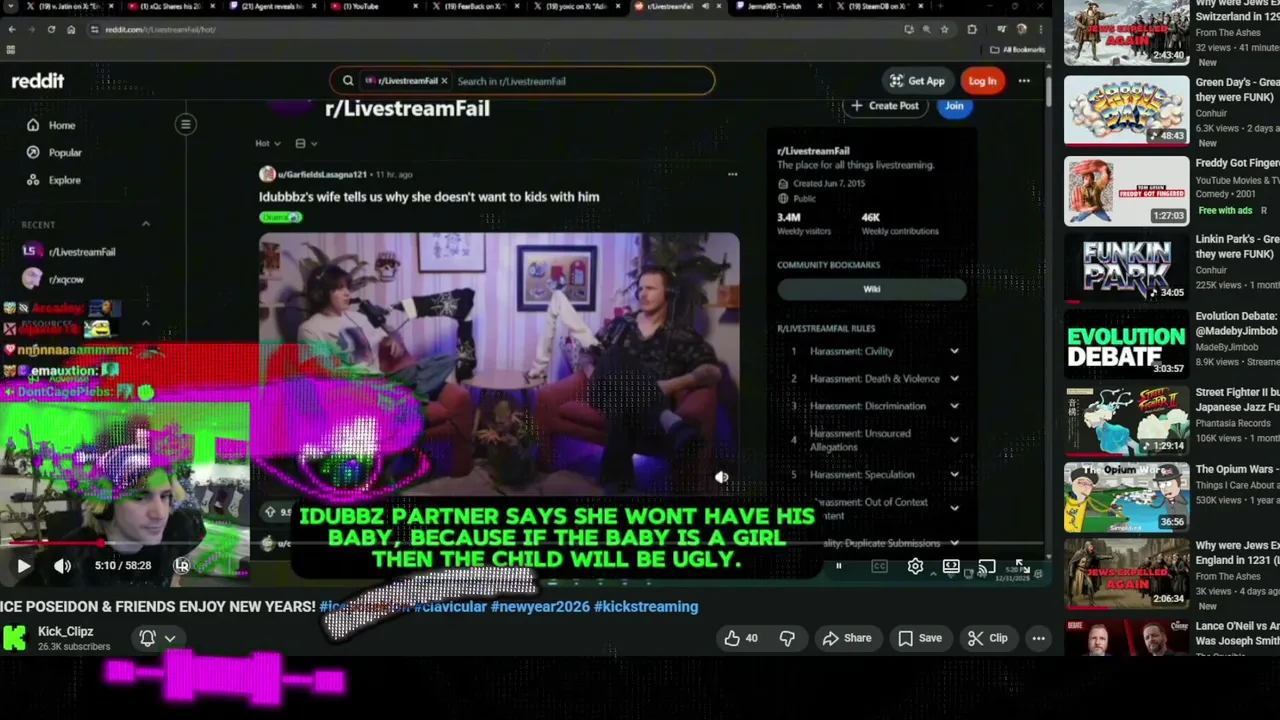The image size is (1280, 720).
Task: Open Green Day's recommended video title
Action: pyautogui.click(x=1237, y=90)
